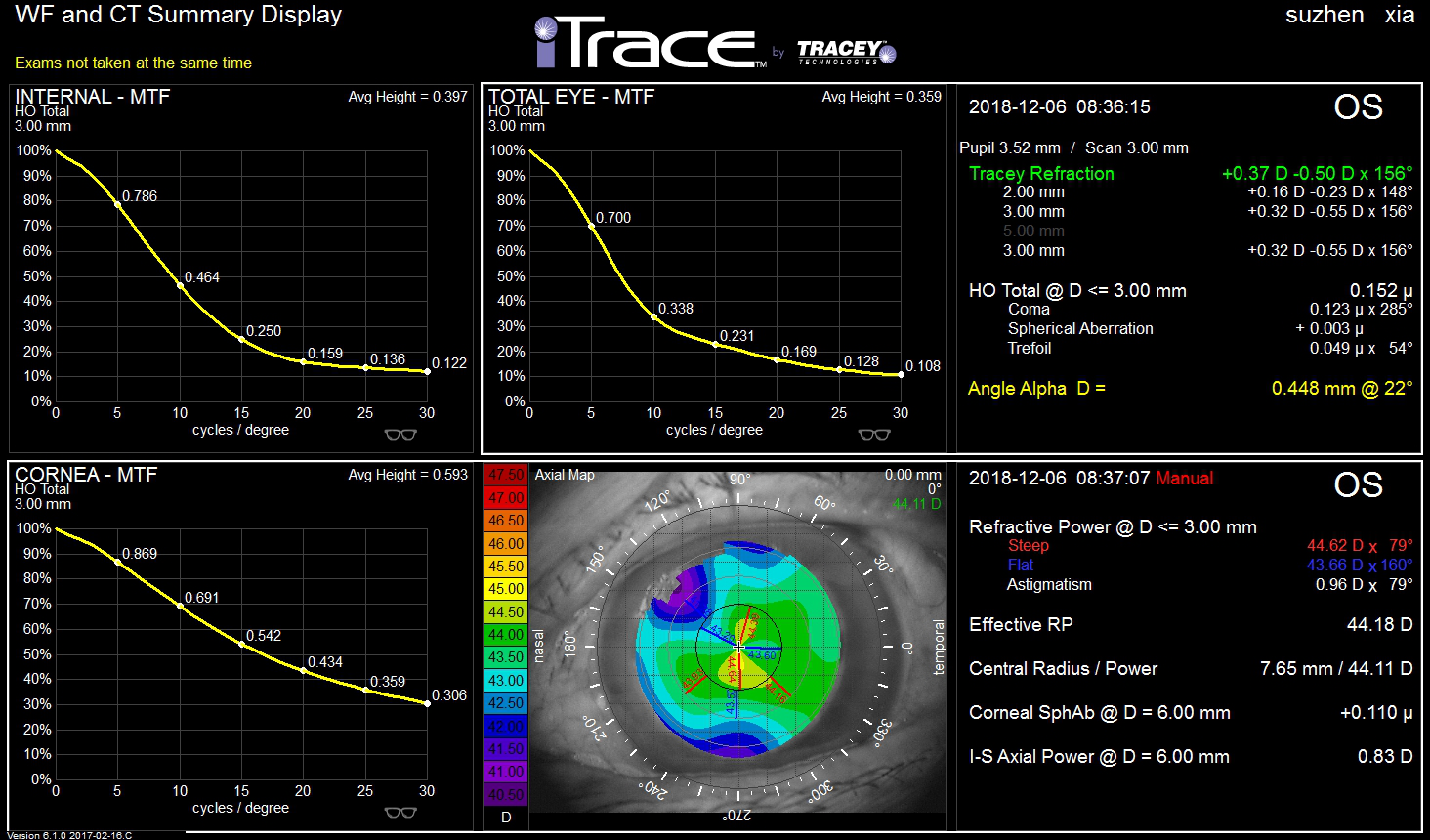Click the I-S Axial Power value 0.83 D
The width and height of the screenshot is (1430, 840).
pos(1385,757)
